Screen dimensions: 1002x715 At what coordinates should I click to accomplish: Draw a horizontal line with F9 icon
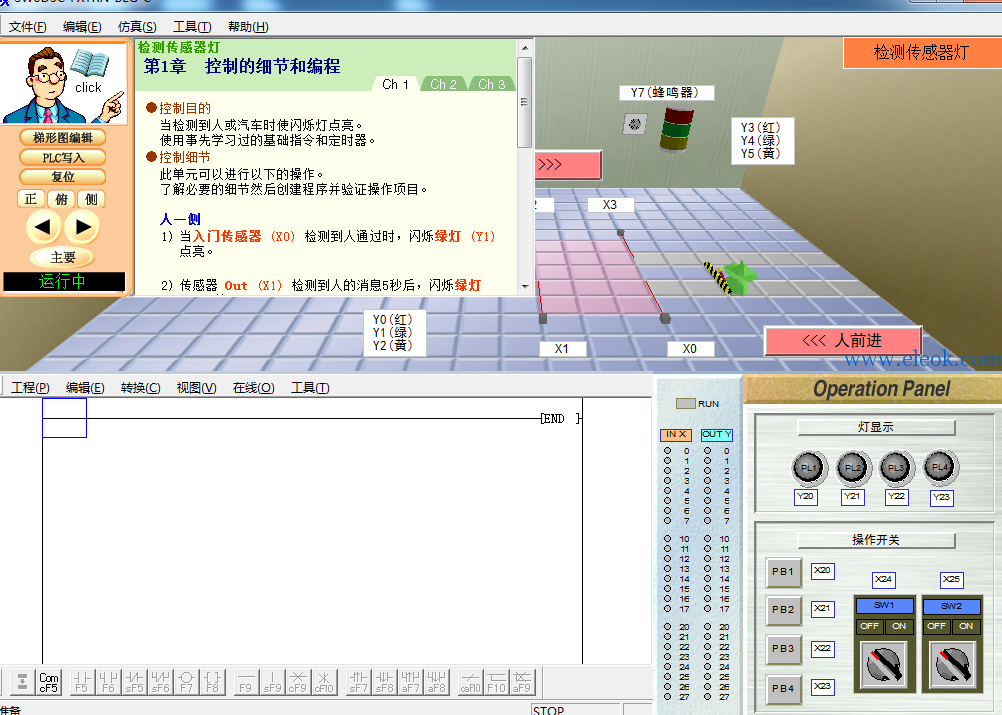[x=245, y=682]
